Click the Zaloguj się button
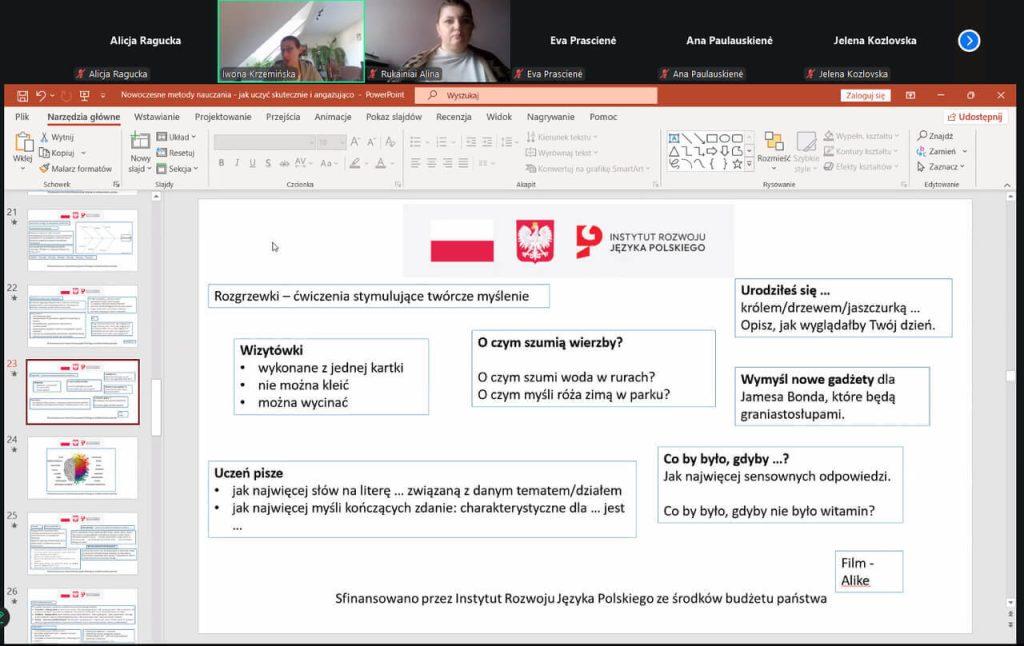The image size is (1024, 646). pyautogui.click(x=865, y=96)
